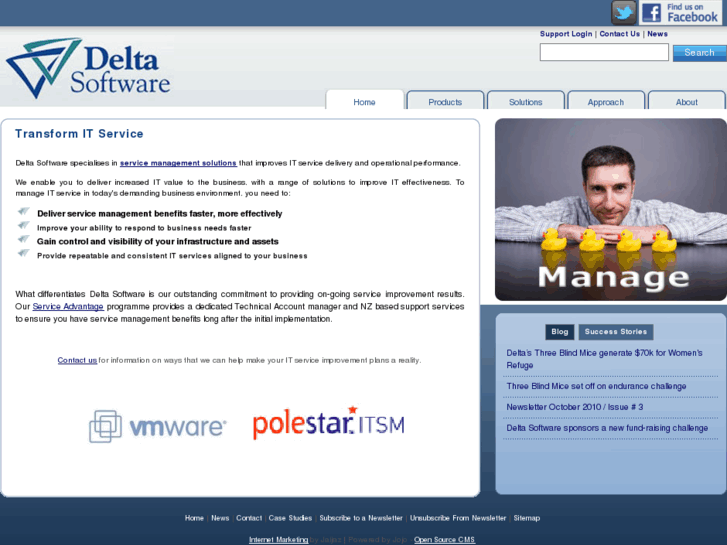Open the footer Case Studies link
727x545 pixels.
[290, 518]
